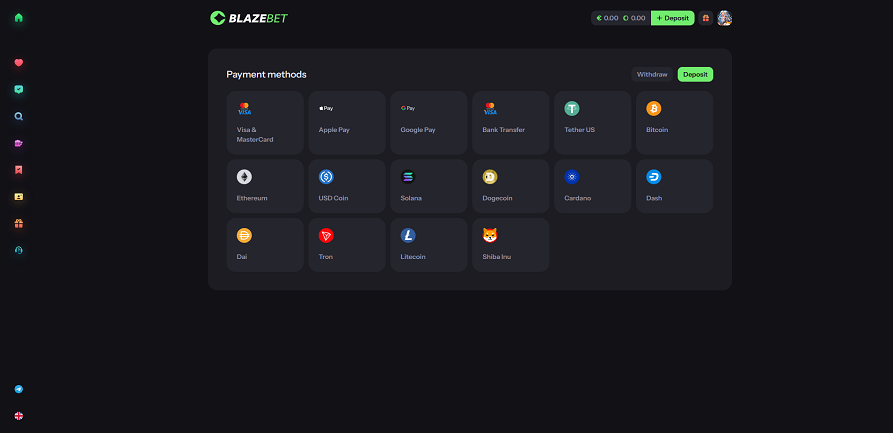Select Tether US payment option

593,122
